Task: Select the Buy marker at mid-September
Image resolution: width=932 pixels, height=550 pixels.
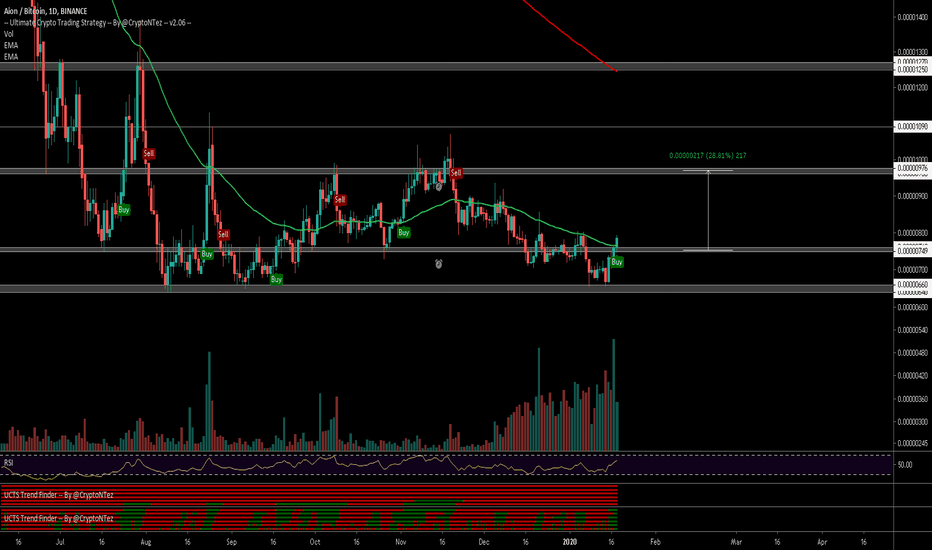Action: (276, 279)
